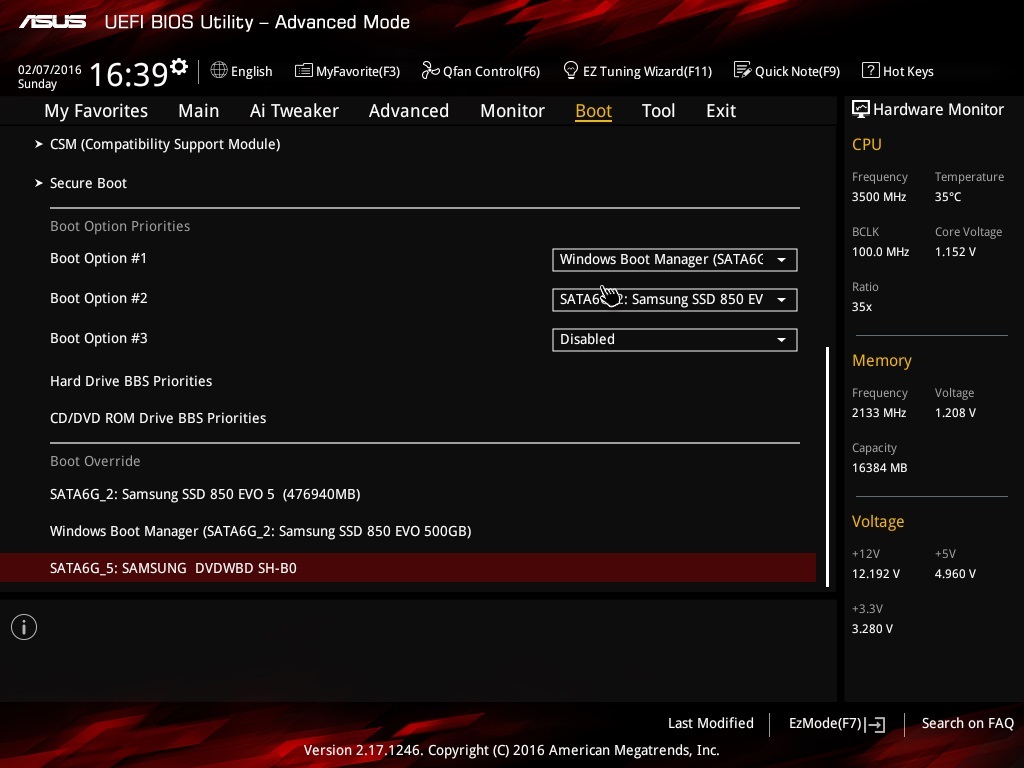This screenshot has width=1024, height=768.
Task: Expand the Secure Boot submenu arrow
Action: [39, 183]
